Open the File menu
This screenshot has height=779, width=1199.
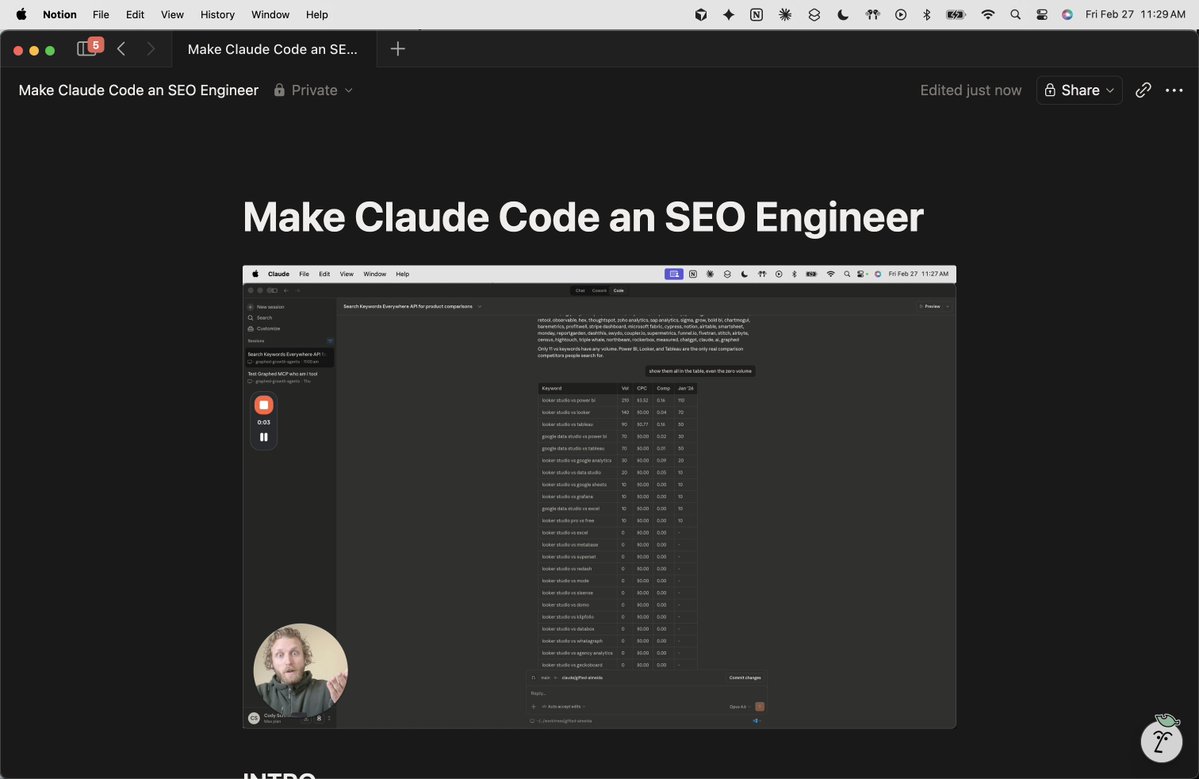pos(100,14)
